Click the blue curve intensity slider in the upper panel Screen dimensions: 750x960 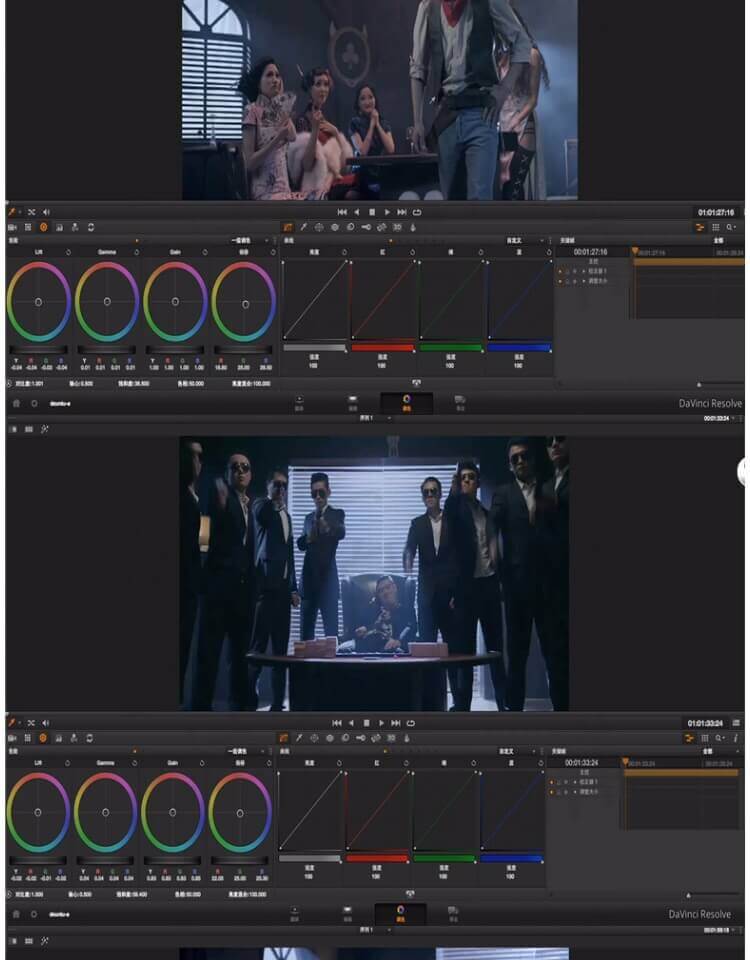(519, 348)
